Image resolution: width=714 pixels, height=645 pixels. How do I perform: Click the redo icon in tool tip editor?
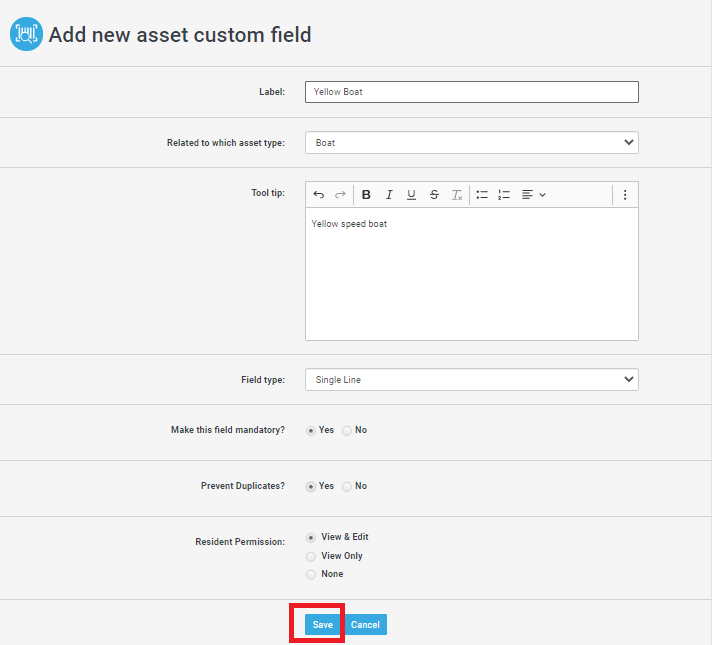tap(340, 195)
